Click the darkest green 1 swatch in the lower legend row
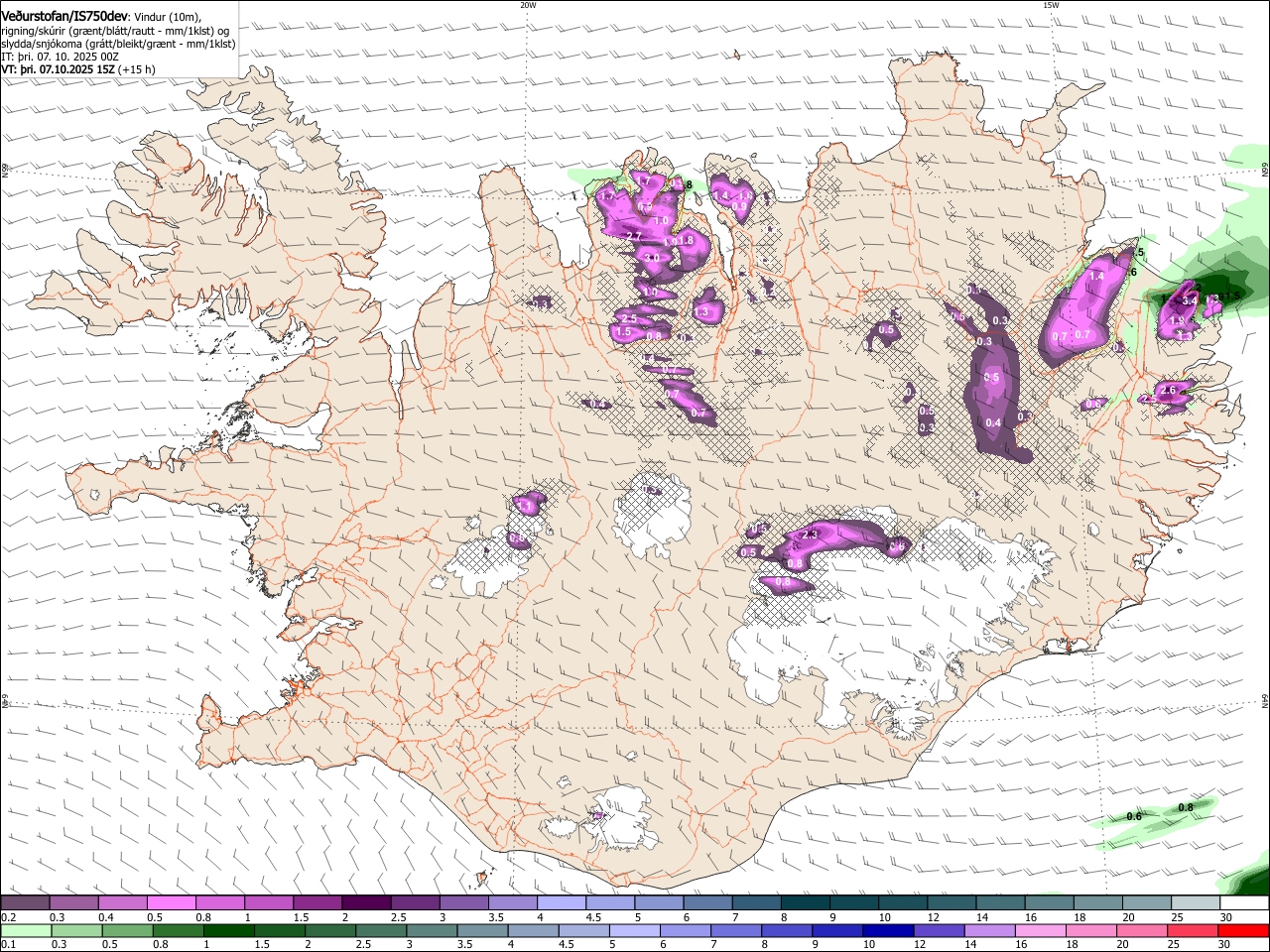 (x=228, y=930)
